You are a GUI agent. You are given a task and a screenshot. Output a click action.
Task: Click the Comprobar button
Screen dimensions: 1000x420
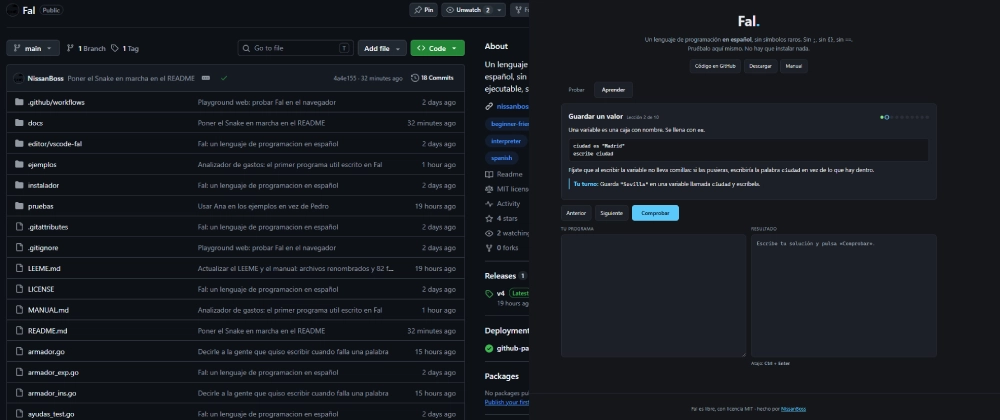tap(655, 213)
